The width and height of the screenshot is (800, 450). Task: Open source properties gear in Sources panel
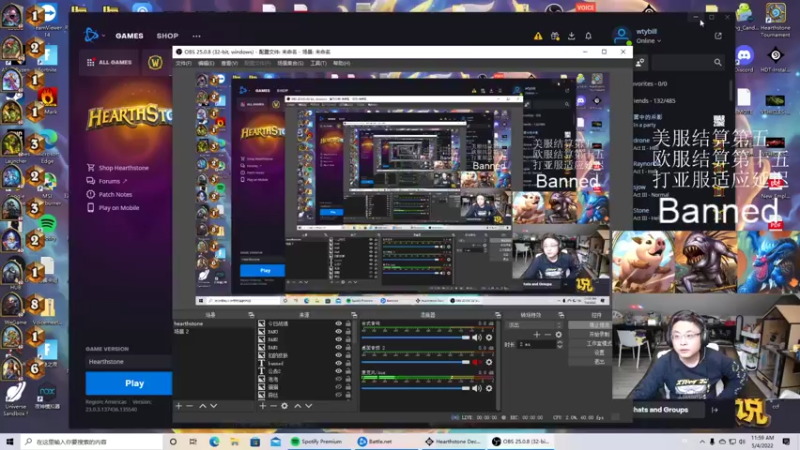(x=284, y=406)
